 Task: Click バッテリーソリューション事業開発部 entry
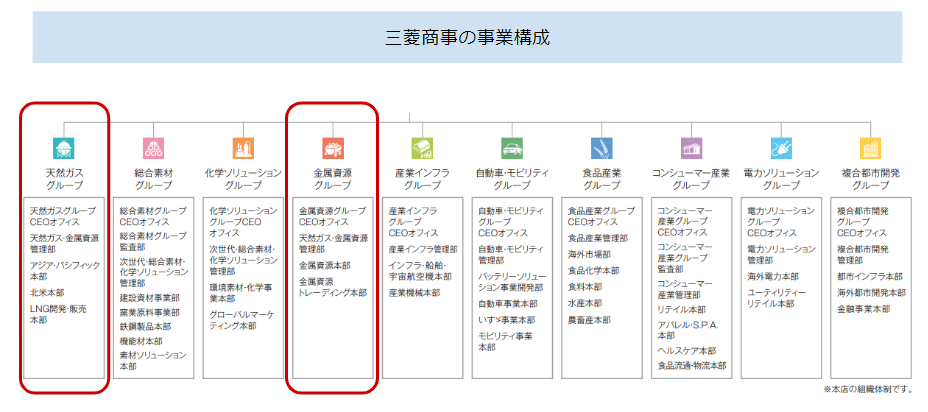pyautogui.click(x=510, y=282)
